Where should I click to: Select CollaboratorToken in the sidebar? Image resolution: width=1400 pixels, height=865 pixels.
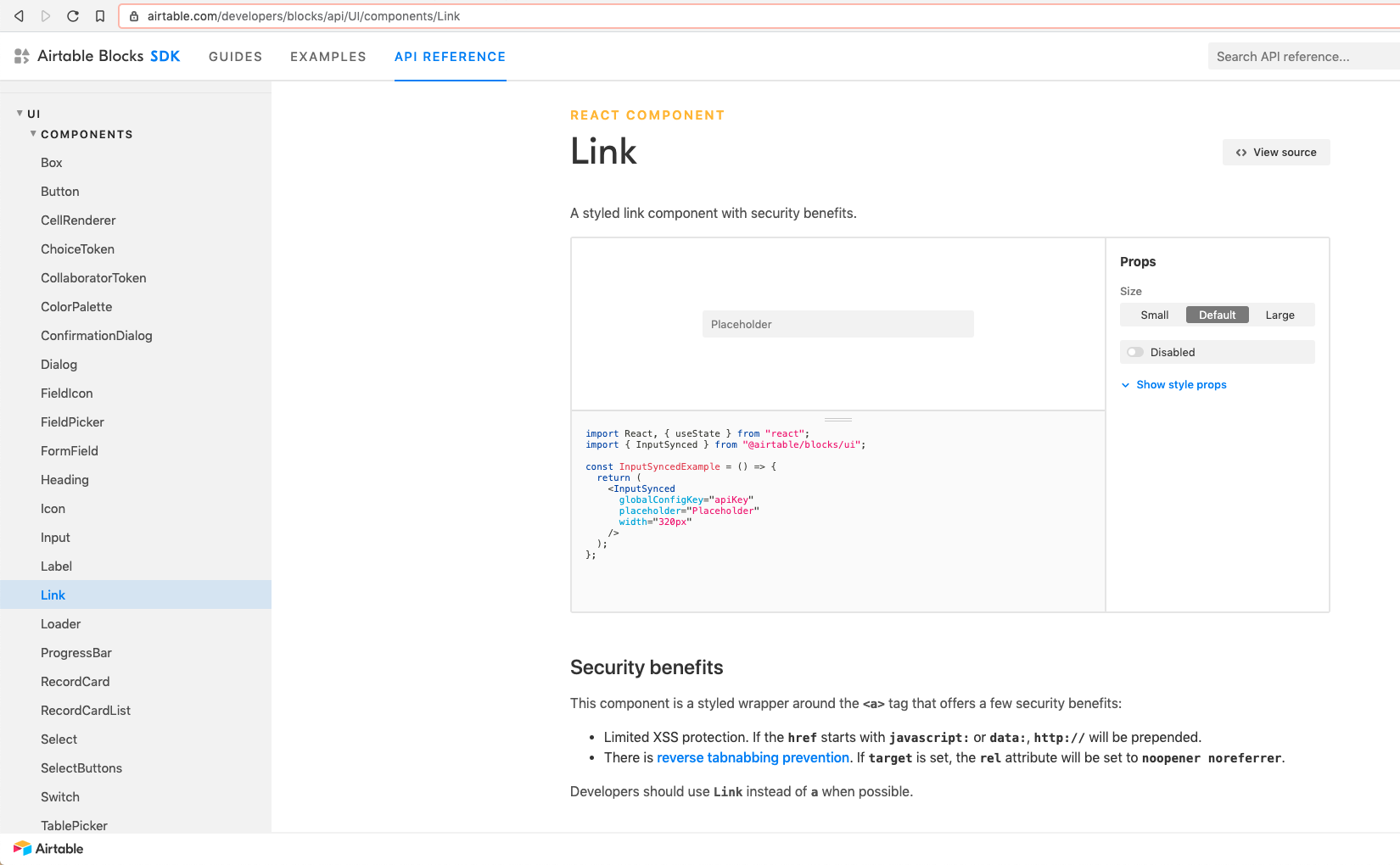click(x=93, y=278)
